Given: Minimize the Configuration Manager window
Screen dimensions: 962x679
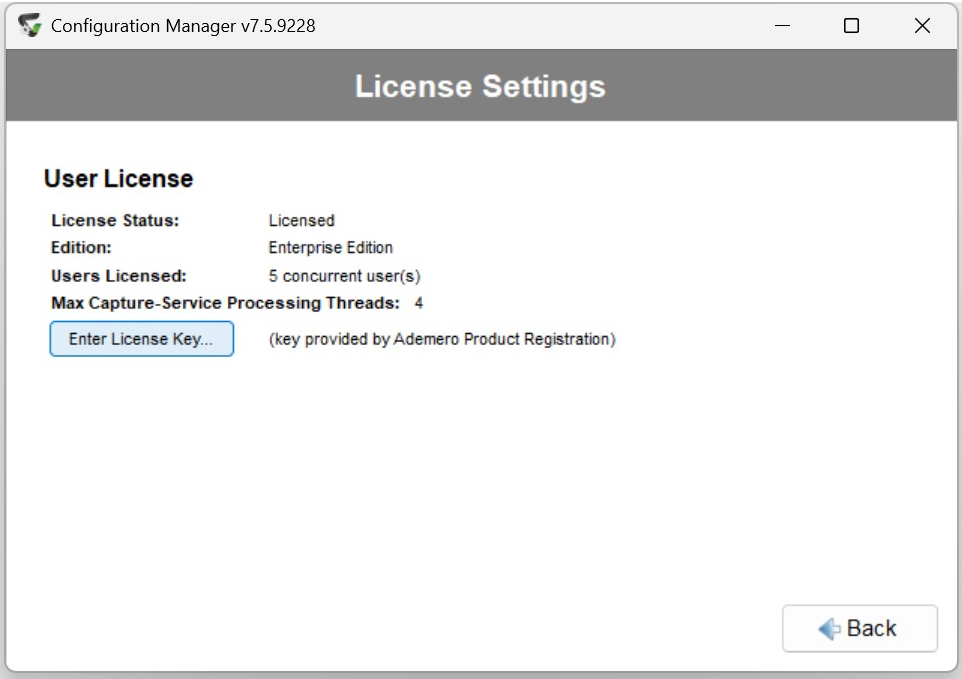Looking at the screenshot, I should click(x=782, y=26).
